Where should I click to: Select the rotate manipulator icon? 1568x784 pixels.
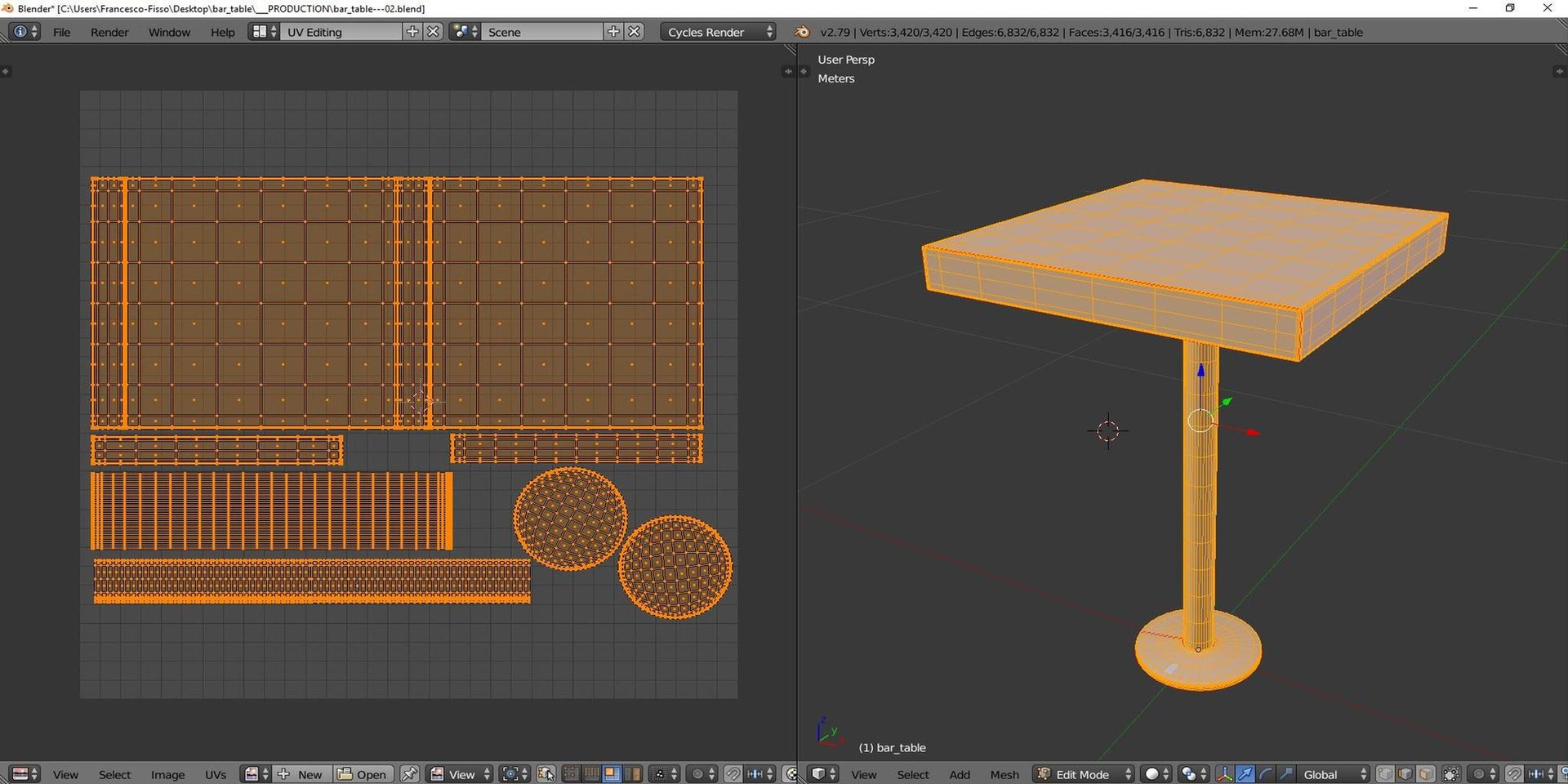pos(1265,773)
